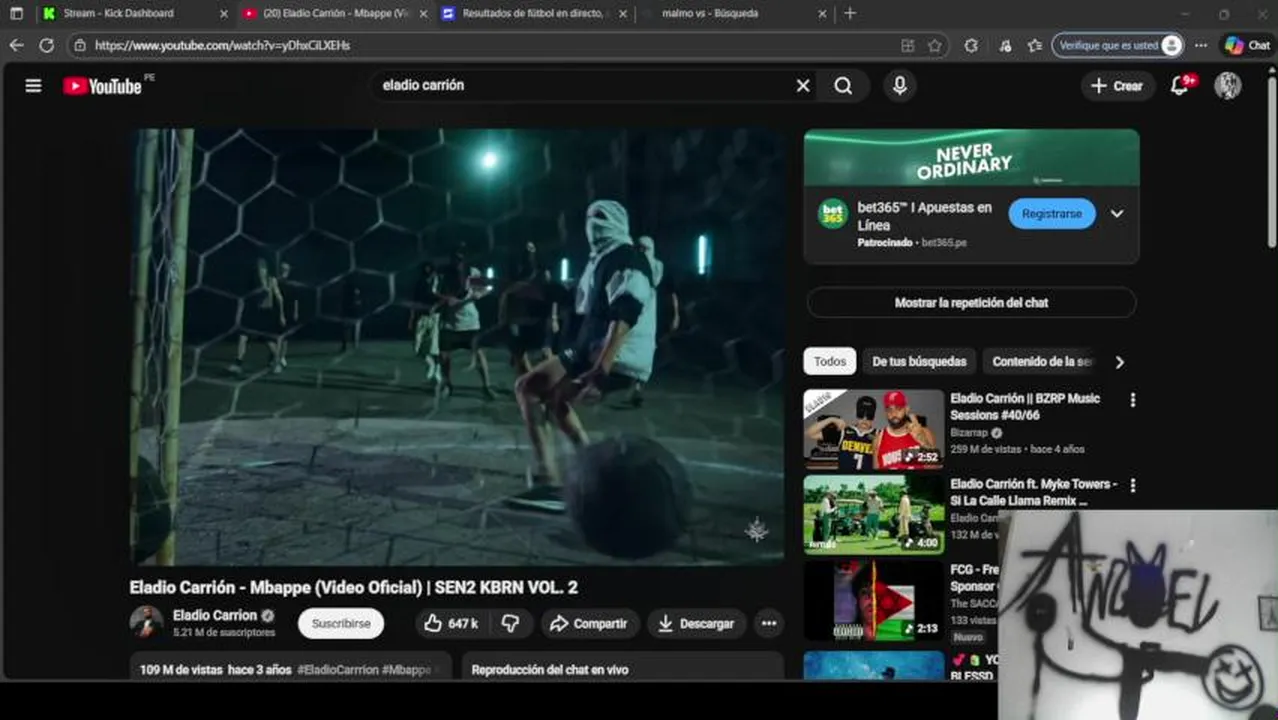Select De tus búsquedas filter chip

click(x=919, y=362)
